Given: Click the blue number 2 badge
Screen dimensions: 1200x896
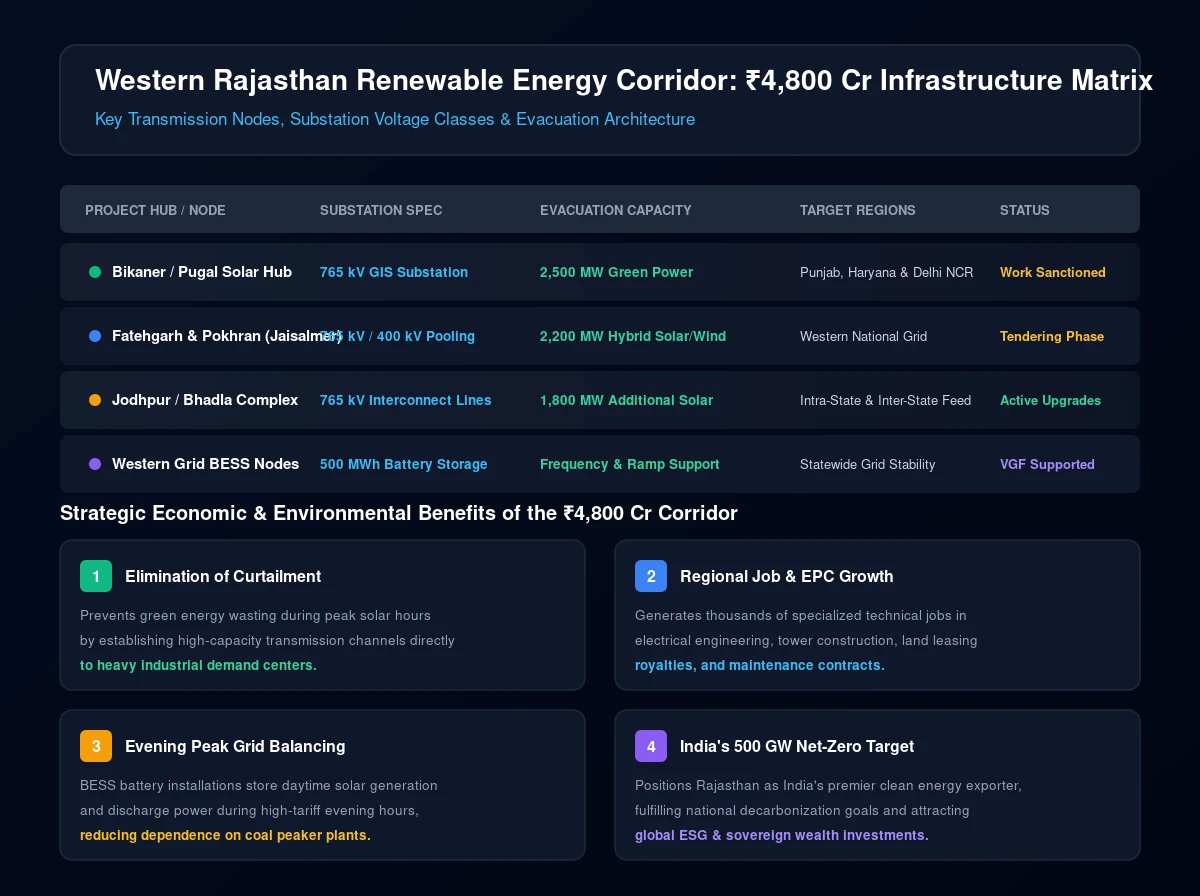Looking at the screenshot, I should coord(651,576).
